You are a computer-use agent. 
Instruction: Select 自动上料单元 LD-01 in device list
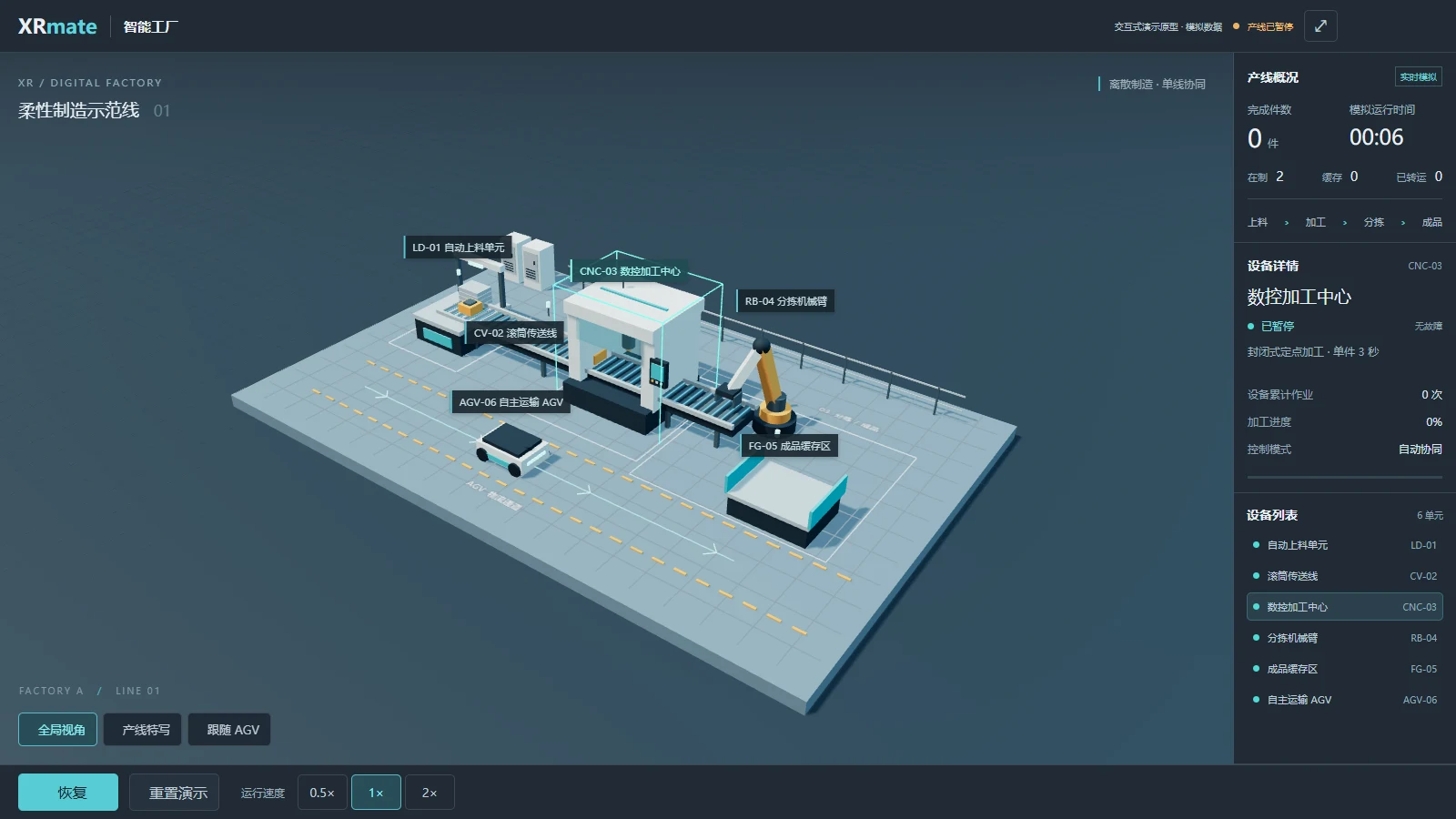pos(1344,545)
